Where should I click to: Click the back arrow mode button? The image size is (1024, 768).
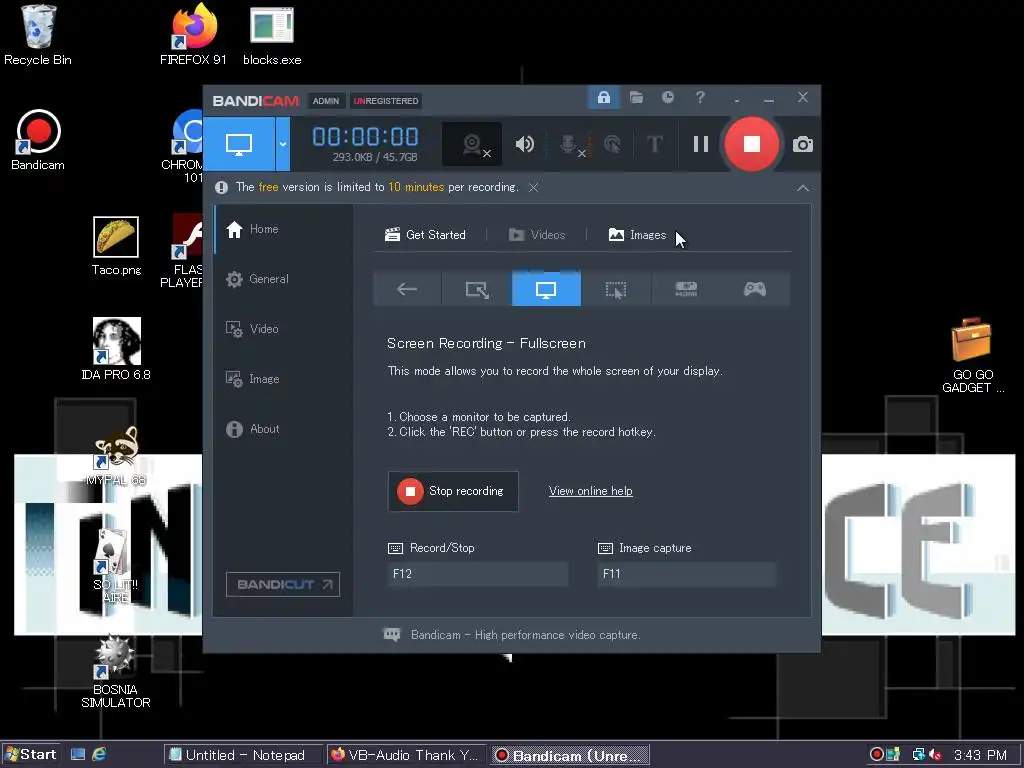point(407,289)
